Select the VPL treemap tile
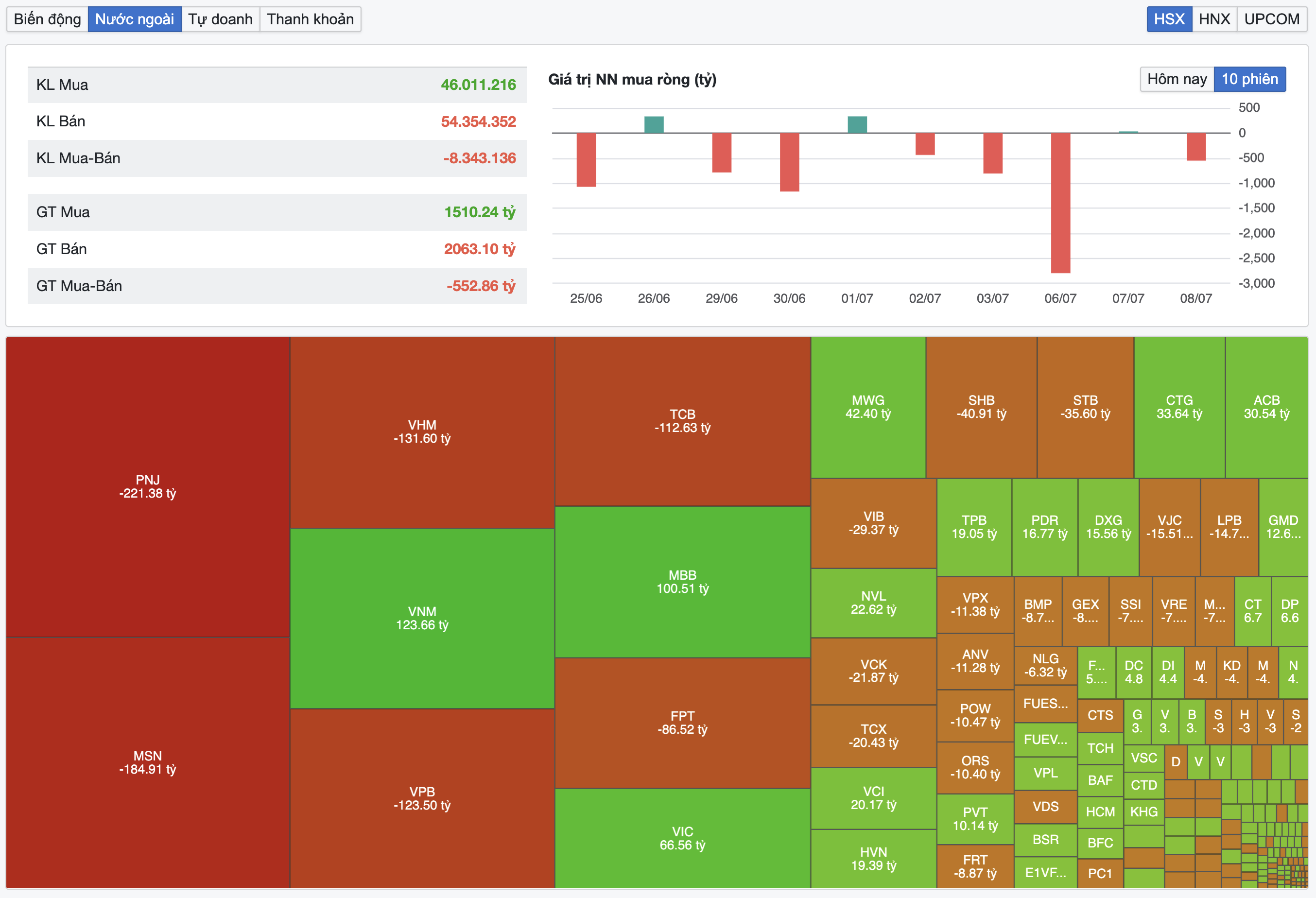This screenshot has width=1316, height=898. pos(1045,774)
